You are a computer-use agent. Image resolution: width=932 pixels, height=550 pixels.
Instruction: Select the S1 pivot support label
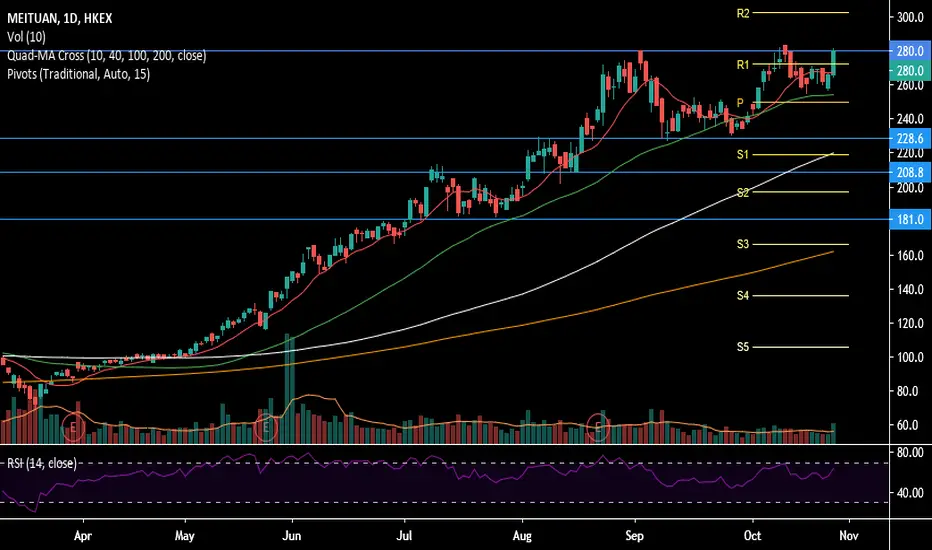[743, 155]
